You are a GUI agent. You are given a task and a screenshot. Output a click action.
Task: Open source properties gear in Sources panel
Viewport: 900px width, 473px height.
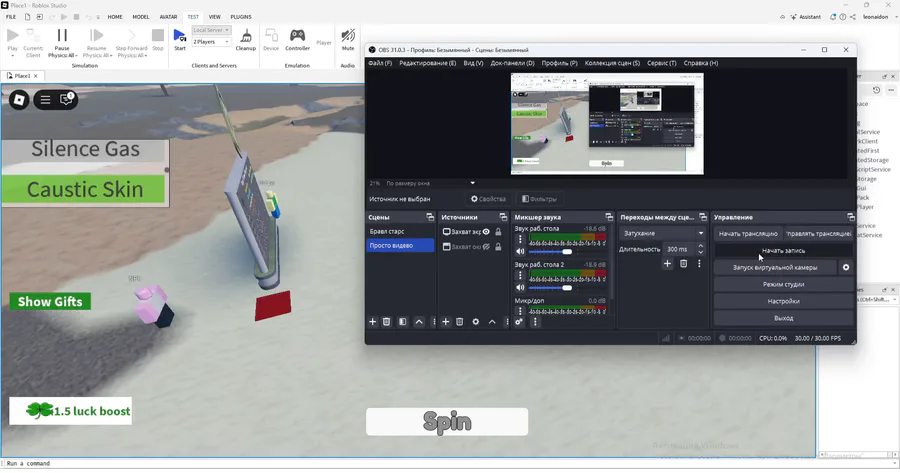coord(476,322)
